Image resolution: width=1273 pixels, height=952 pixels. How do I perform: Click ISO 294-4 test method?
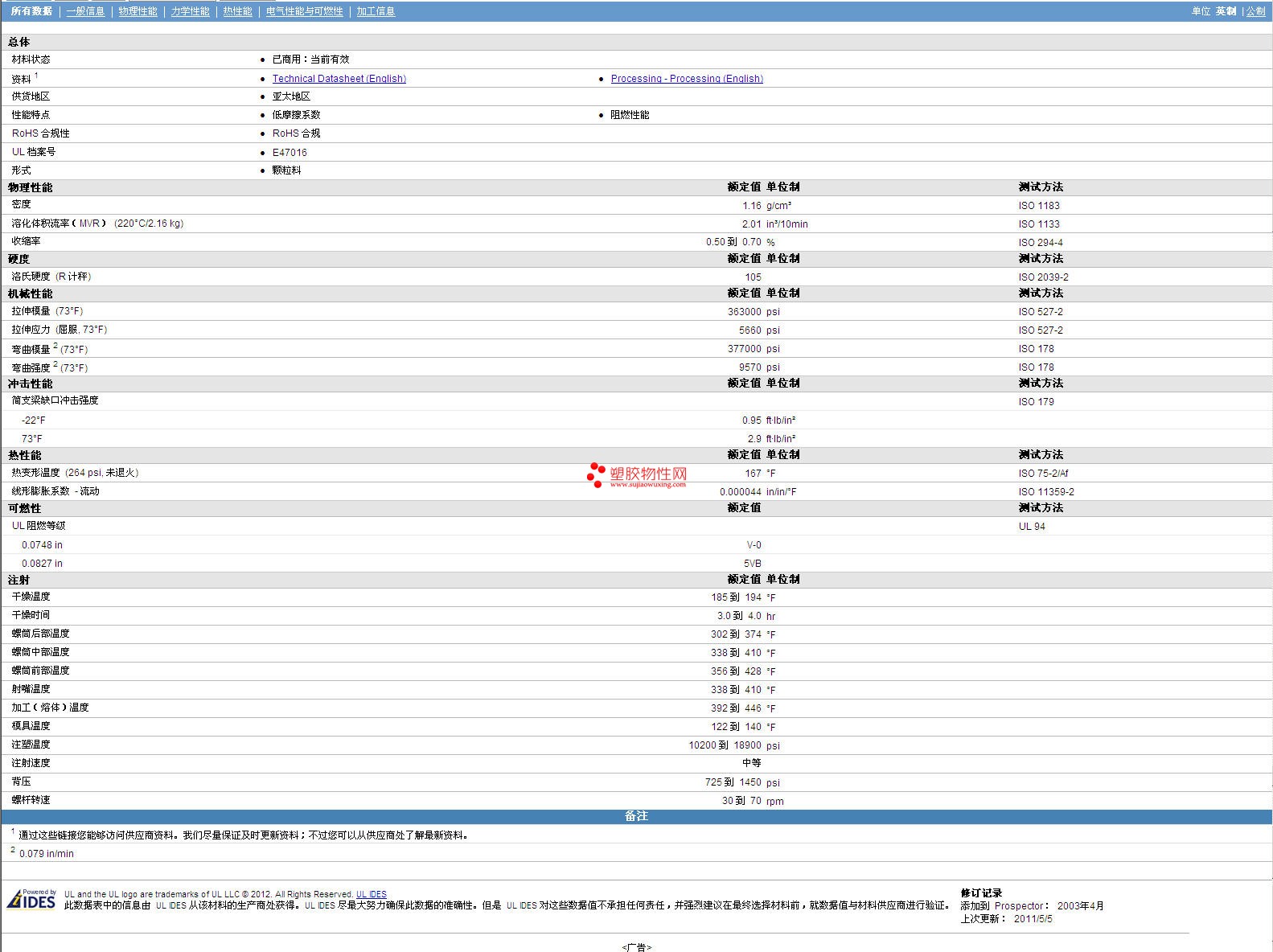pyautogui.click(x=1041, y=242)
